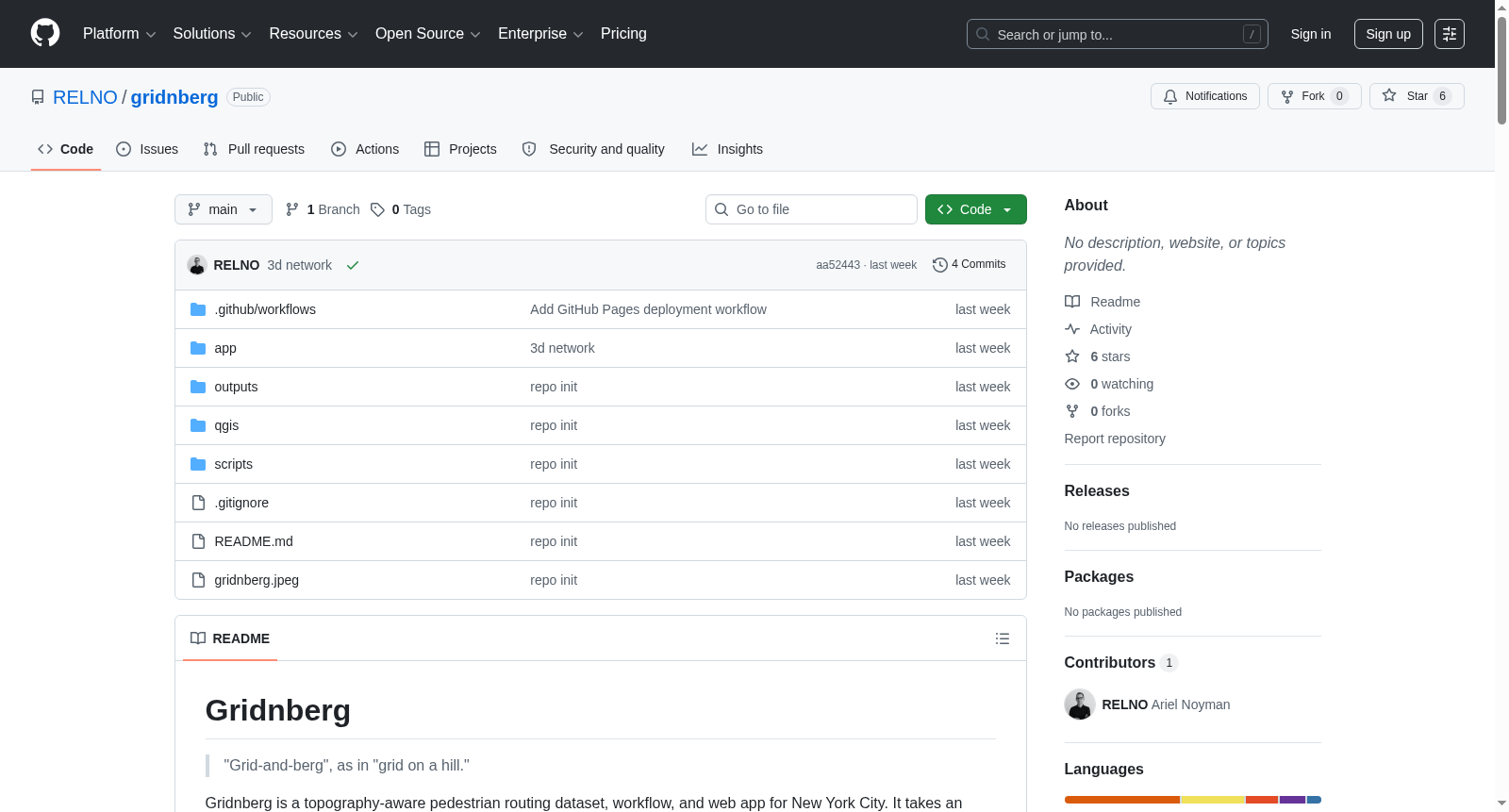The width and height of the screenshot is (1509, 812).
Task: Open the Packages section heading
Action: pos(1099,577)
